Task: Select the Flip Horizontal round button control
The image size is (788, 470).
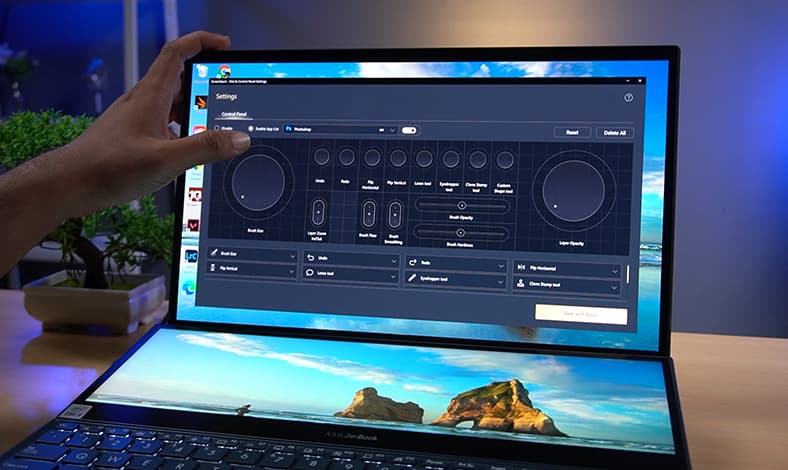Action: point(372,157)
